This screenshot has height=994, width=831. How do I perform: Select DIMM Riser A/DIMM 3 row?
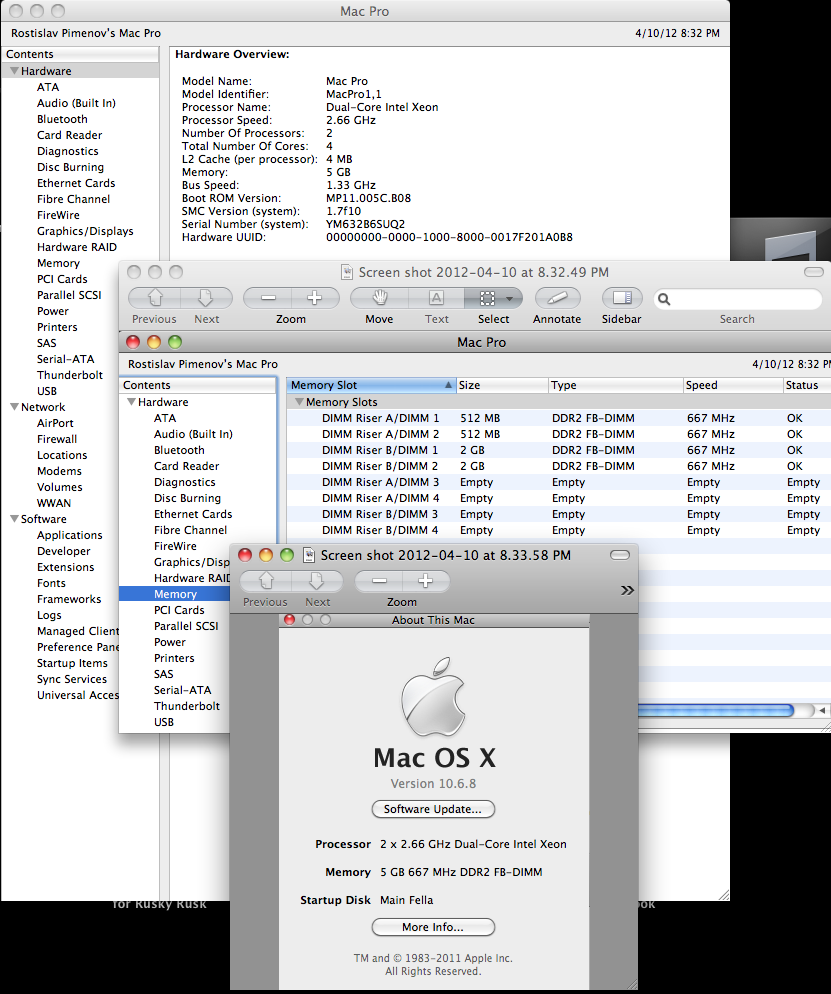click(558, 482)
